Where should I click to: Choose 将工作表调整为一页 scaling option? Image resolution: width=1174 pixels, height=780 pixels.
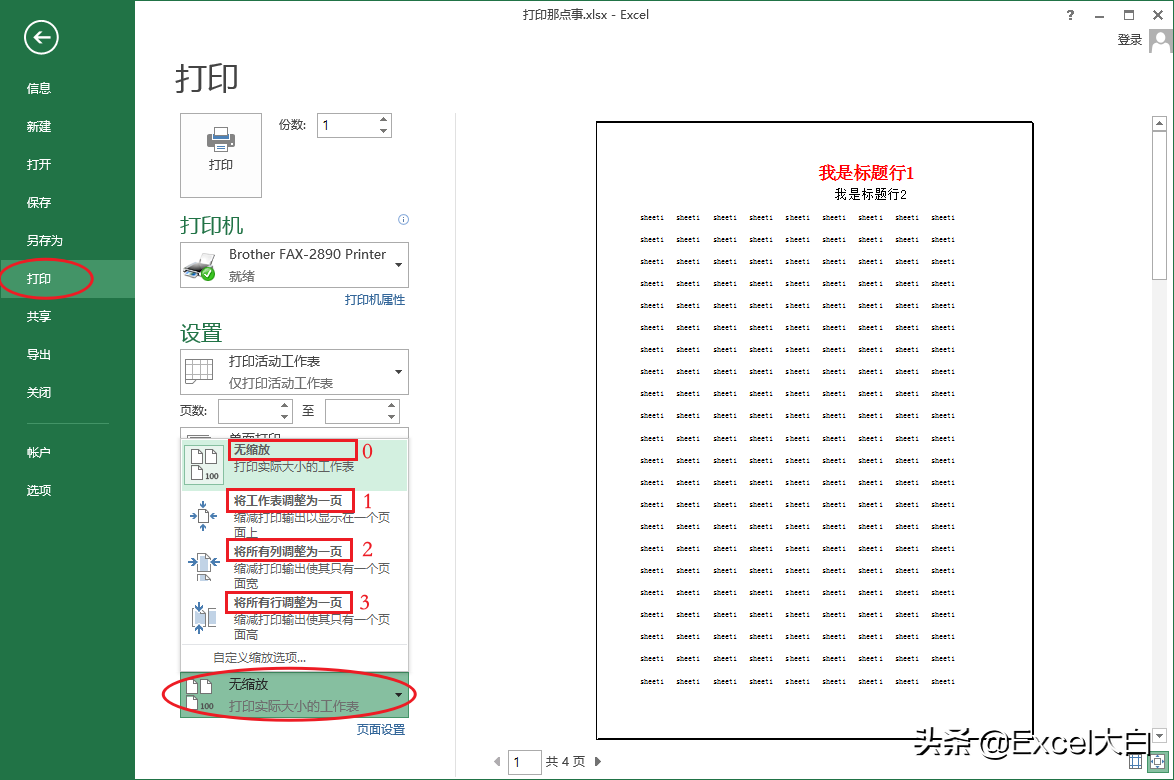click(x=295, y=516)
